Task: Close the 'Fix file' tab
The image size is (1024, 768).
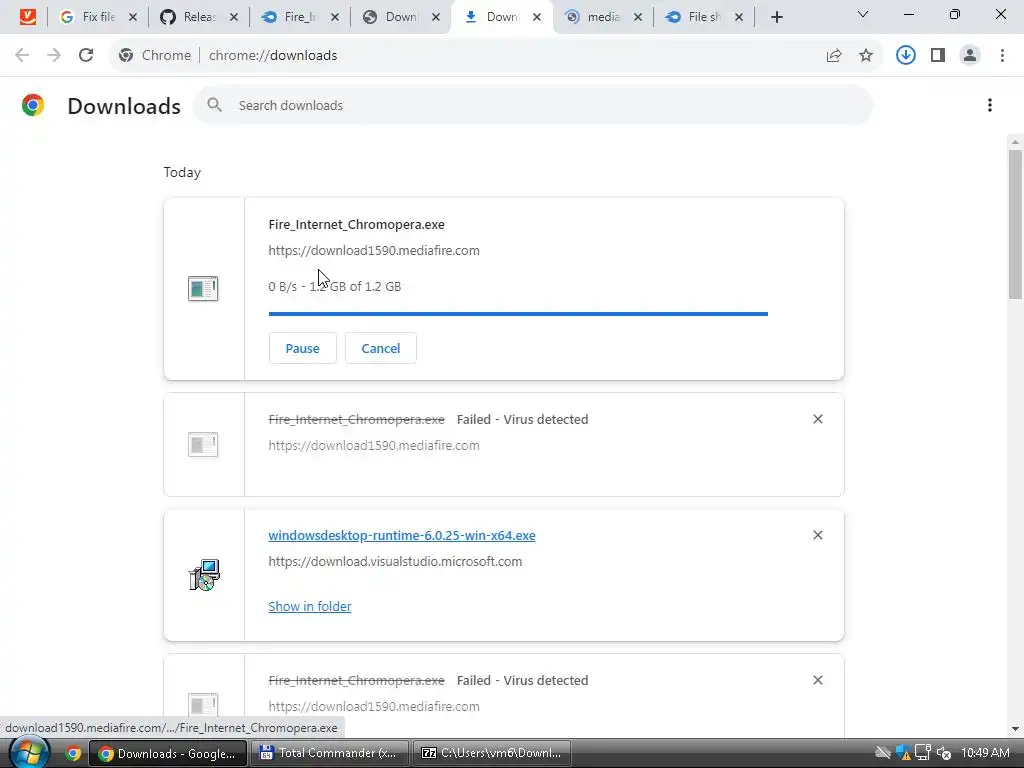Action: 133,18
